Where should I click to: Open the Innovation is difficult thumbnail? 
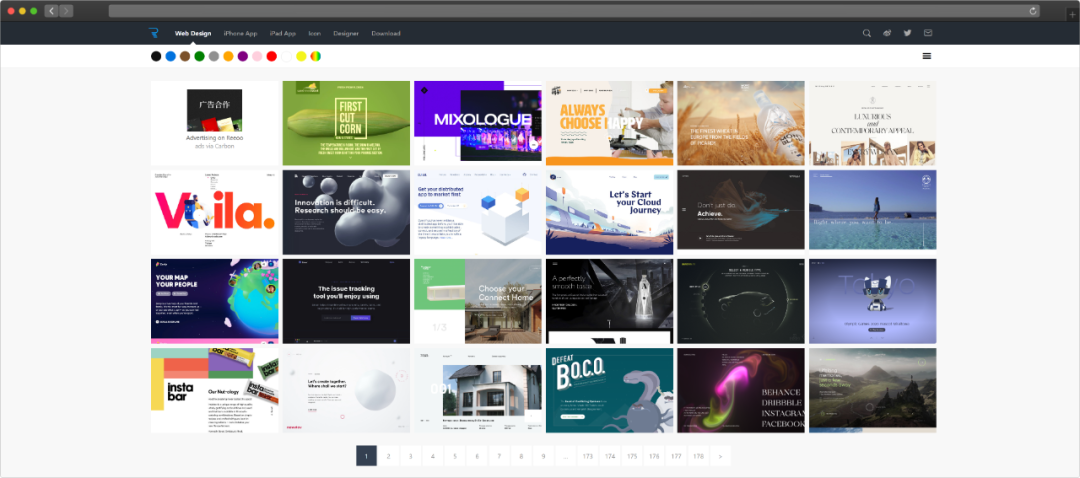(x=346, y=212)
